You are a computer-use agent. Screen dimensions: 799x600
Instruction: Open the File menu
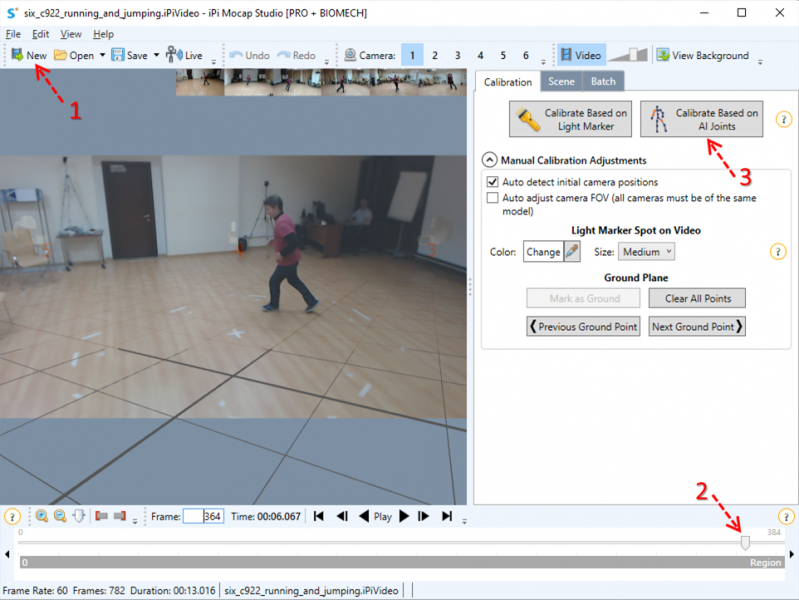13,34
